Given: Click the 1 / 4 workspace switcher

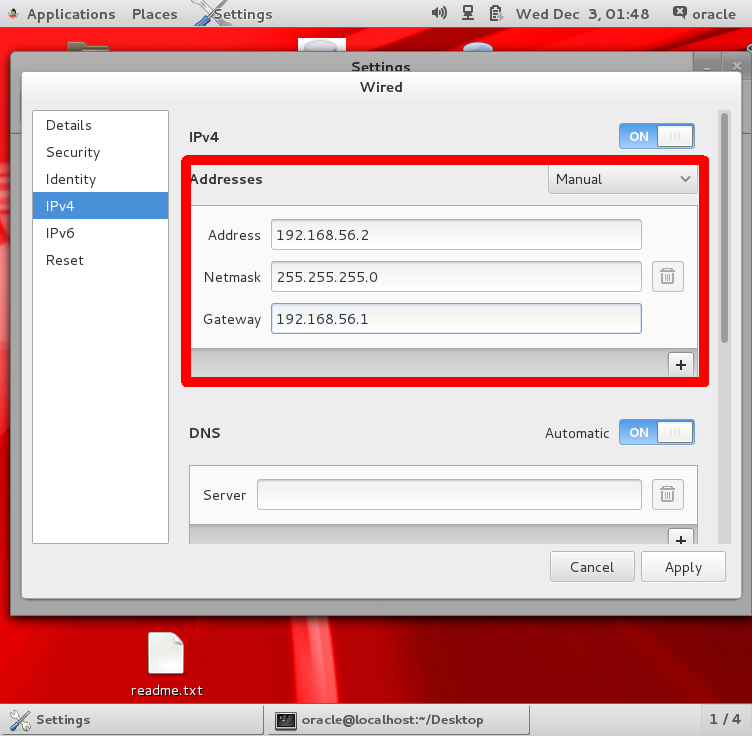Looking at the screenshot, I should 725,719.
